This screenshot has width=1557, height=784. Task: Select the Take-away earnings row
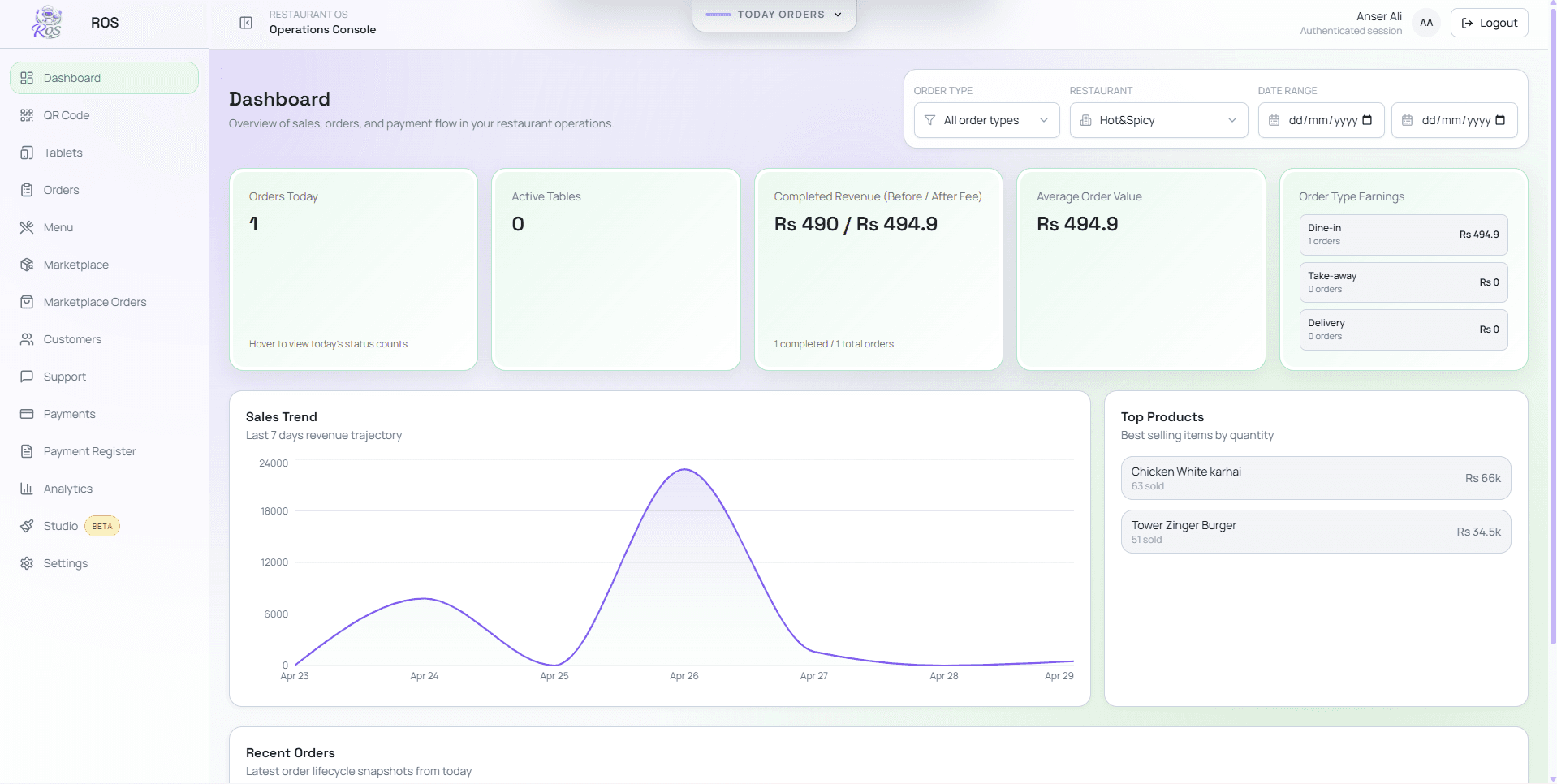click(1404, 282)
